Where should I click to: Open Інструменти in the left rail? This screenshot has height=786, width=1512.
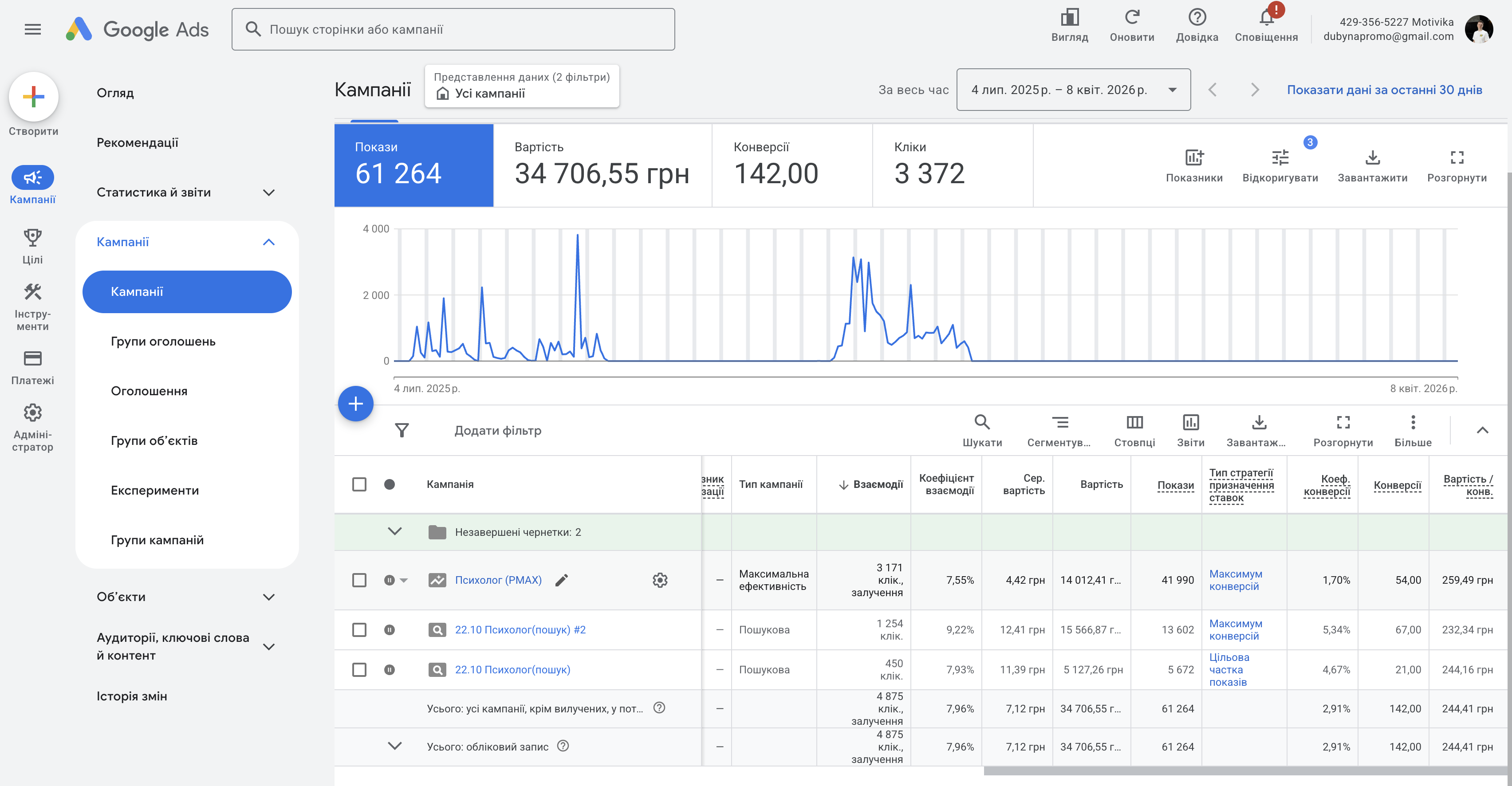tap(33, 307)
